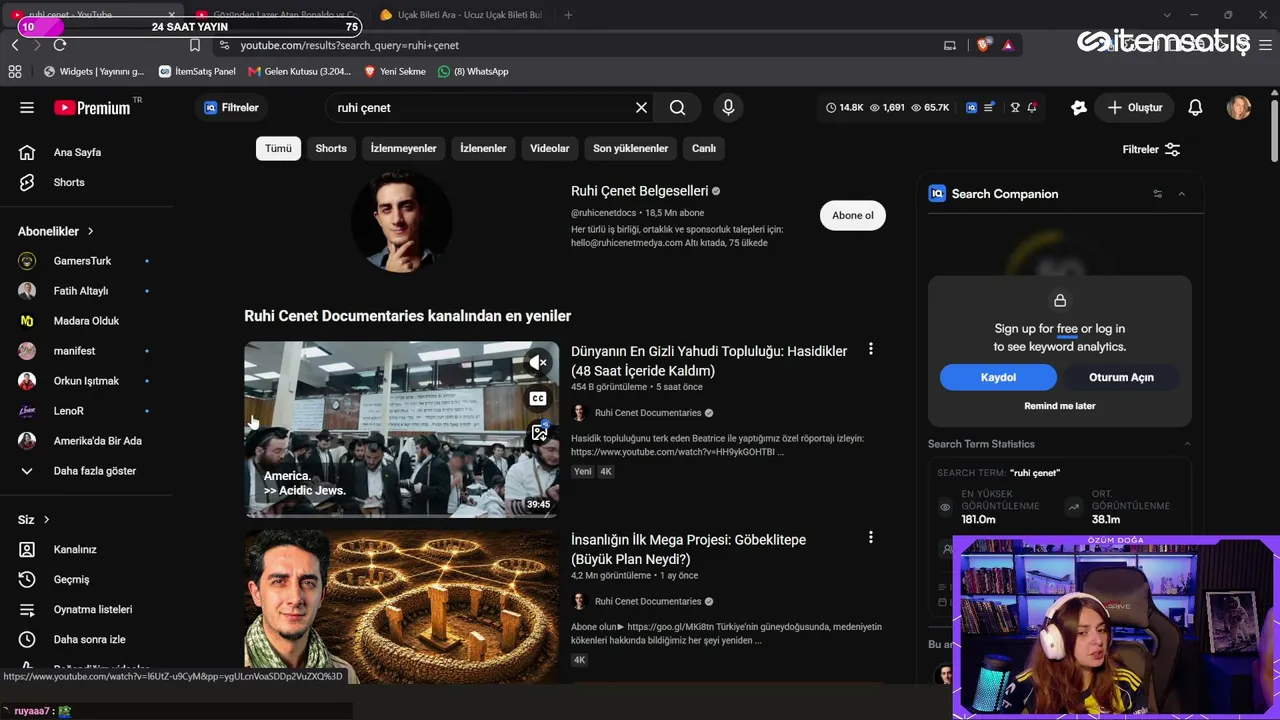Select the İzlenenler filter chip
1280x720 pixels.
(x=483, y=148)
